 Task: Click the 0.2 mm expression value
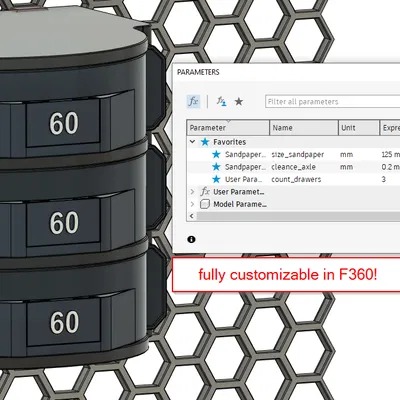pyautogui.click(x=391, y=167)
